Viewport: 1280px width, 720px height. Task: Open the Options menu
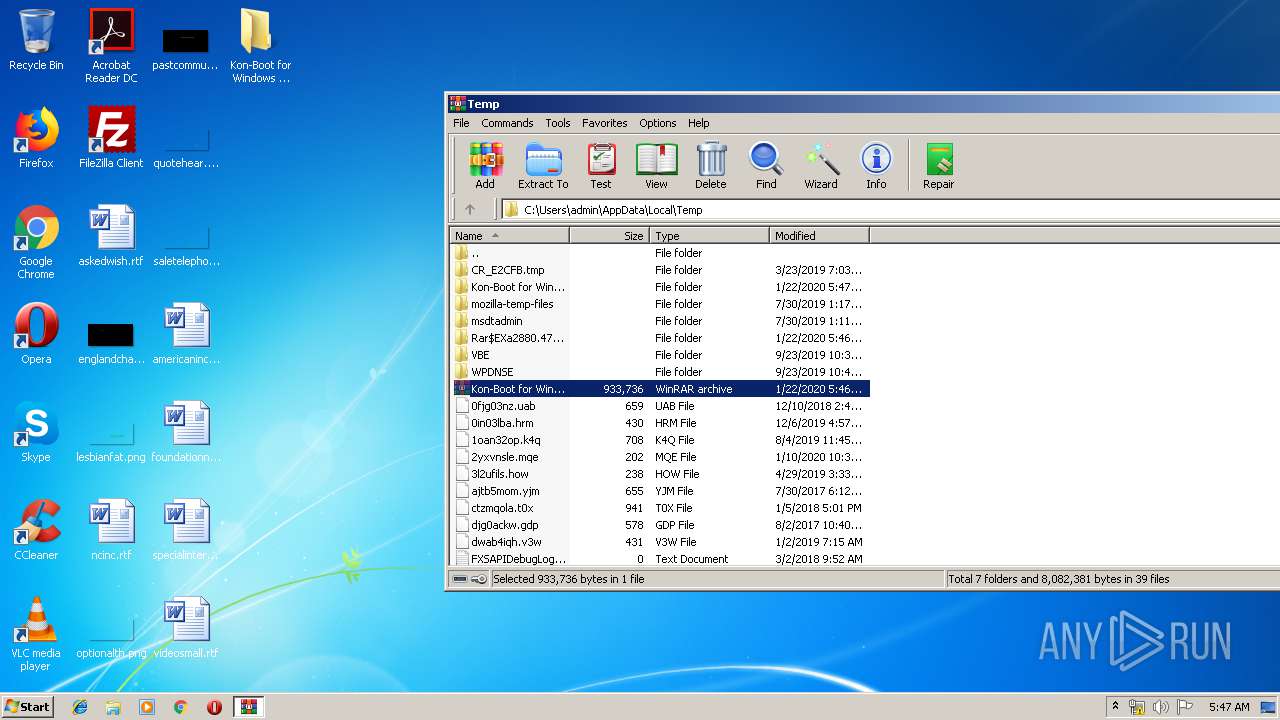click(x=658, y=123)
